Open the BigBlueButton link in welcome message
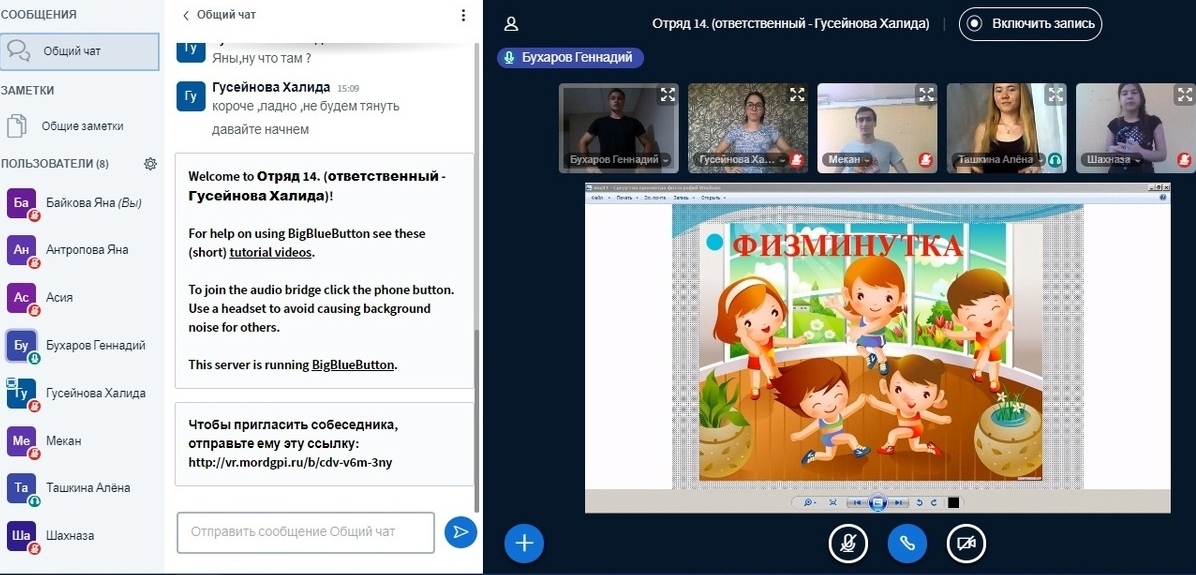The image size is (1196, 575). pos(353,365)
